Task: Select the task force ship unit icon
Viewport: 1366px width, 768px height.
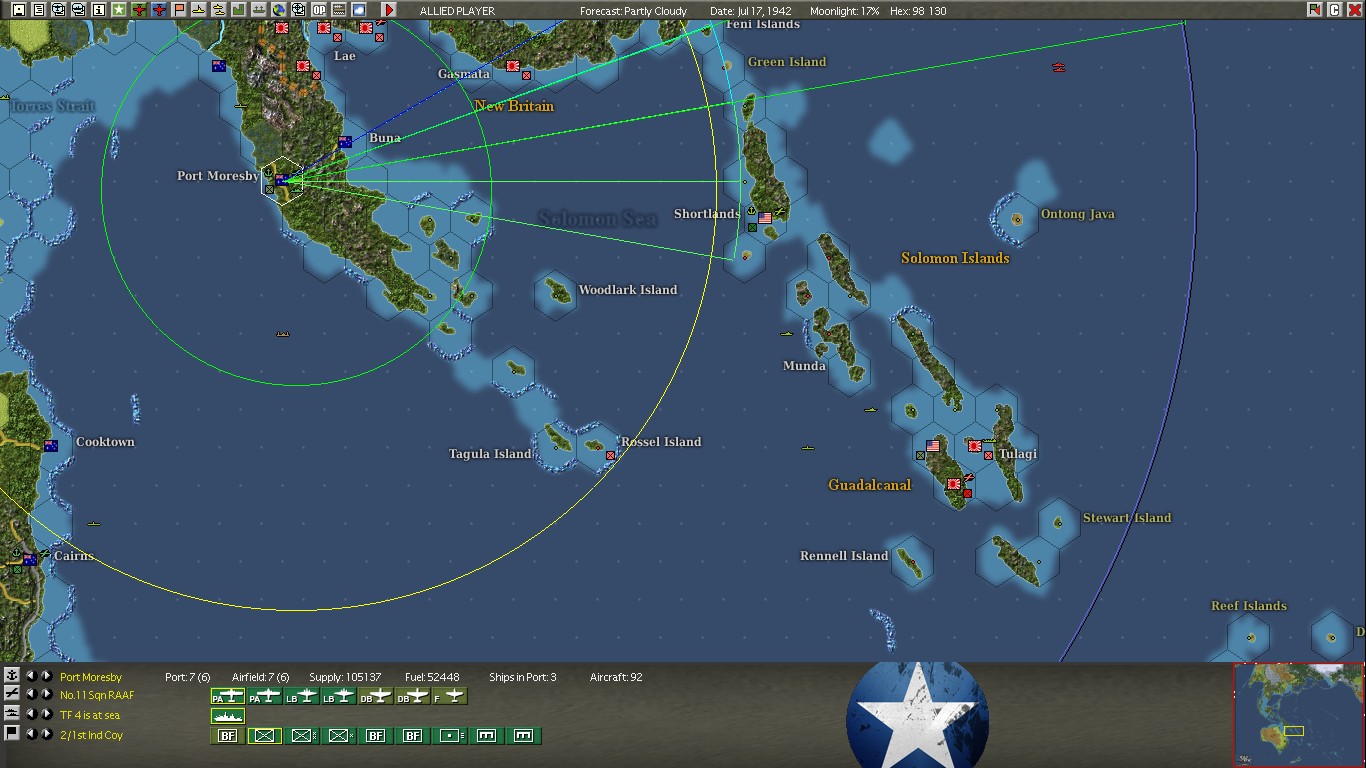Action: [228, 716]
